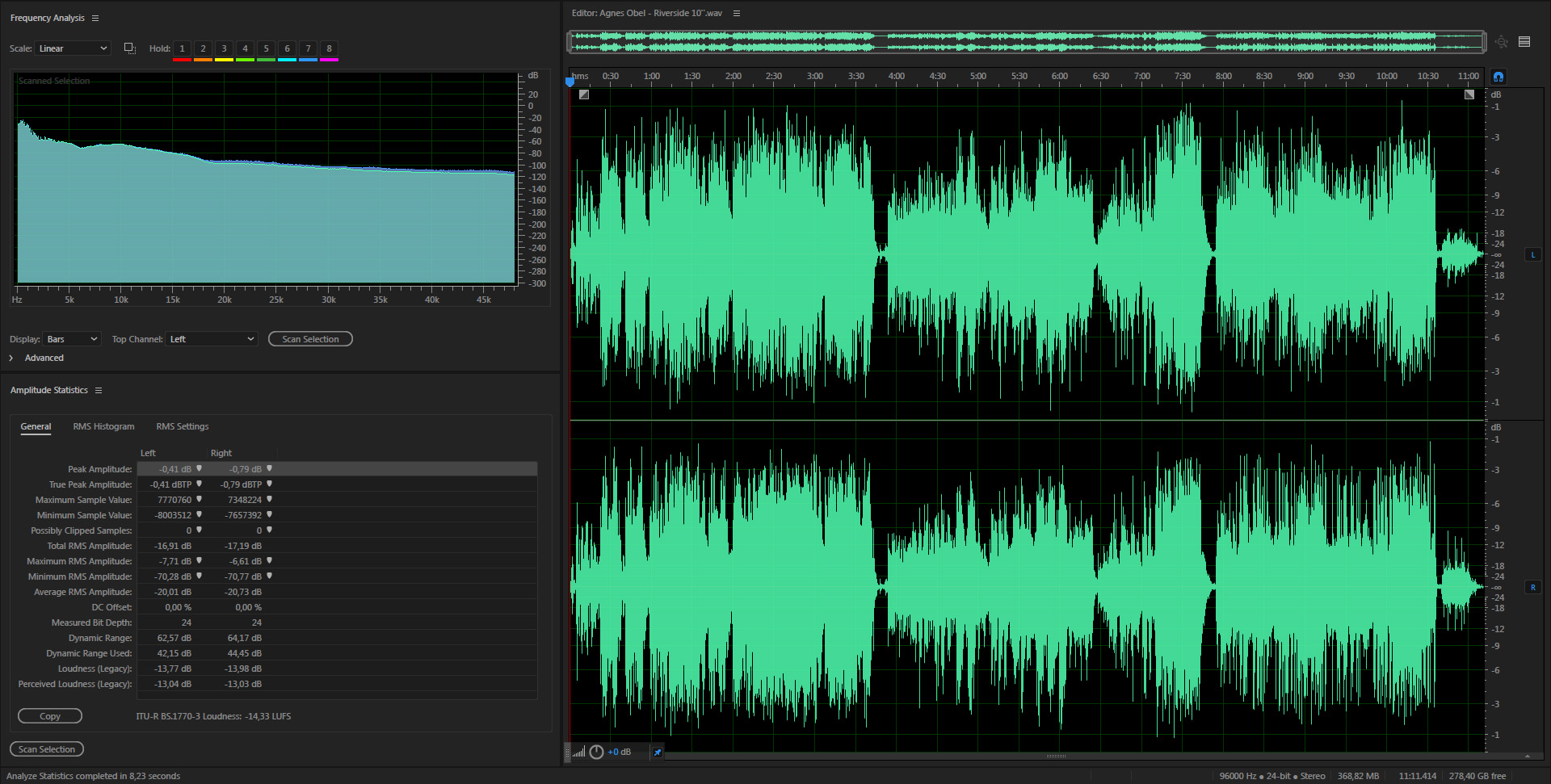Switch to the RMS Histogram tab

point(103,426)
